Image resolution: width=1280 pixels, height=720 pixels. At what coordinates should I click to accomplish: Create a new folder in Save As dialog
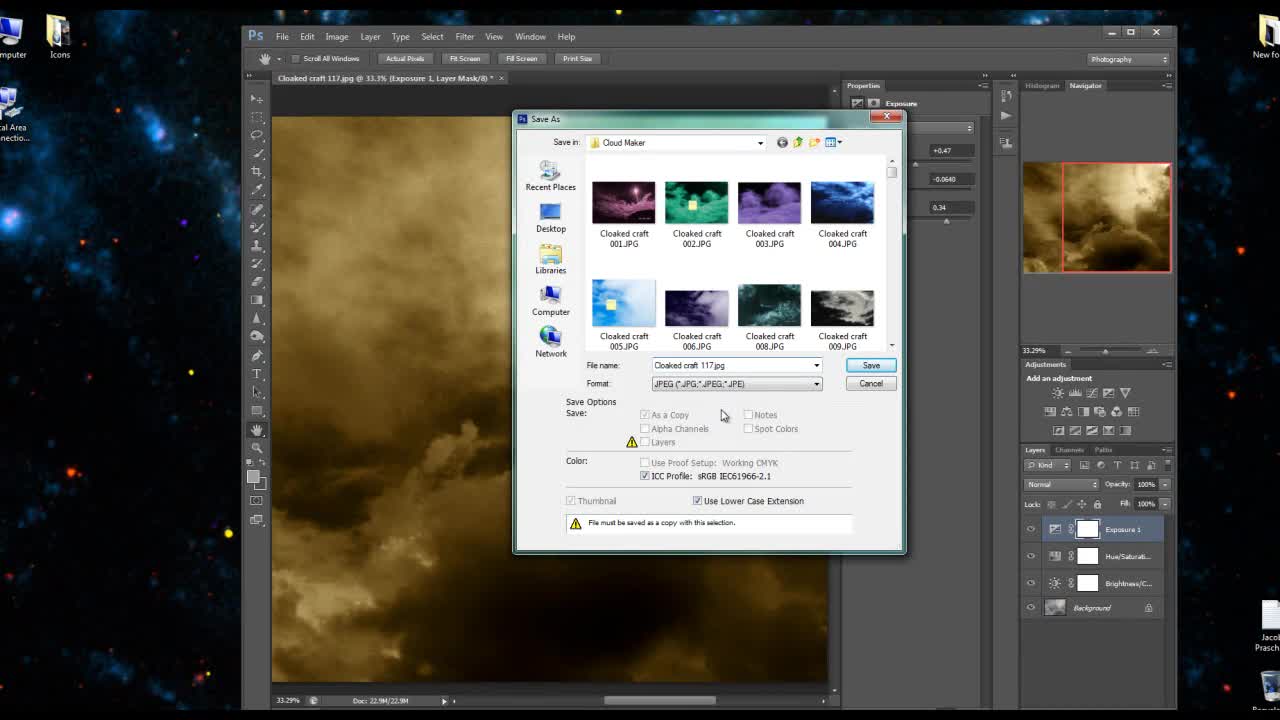pos(815,142)
